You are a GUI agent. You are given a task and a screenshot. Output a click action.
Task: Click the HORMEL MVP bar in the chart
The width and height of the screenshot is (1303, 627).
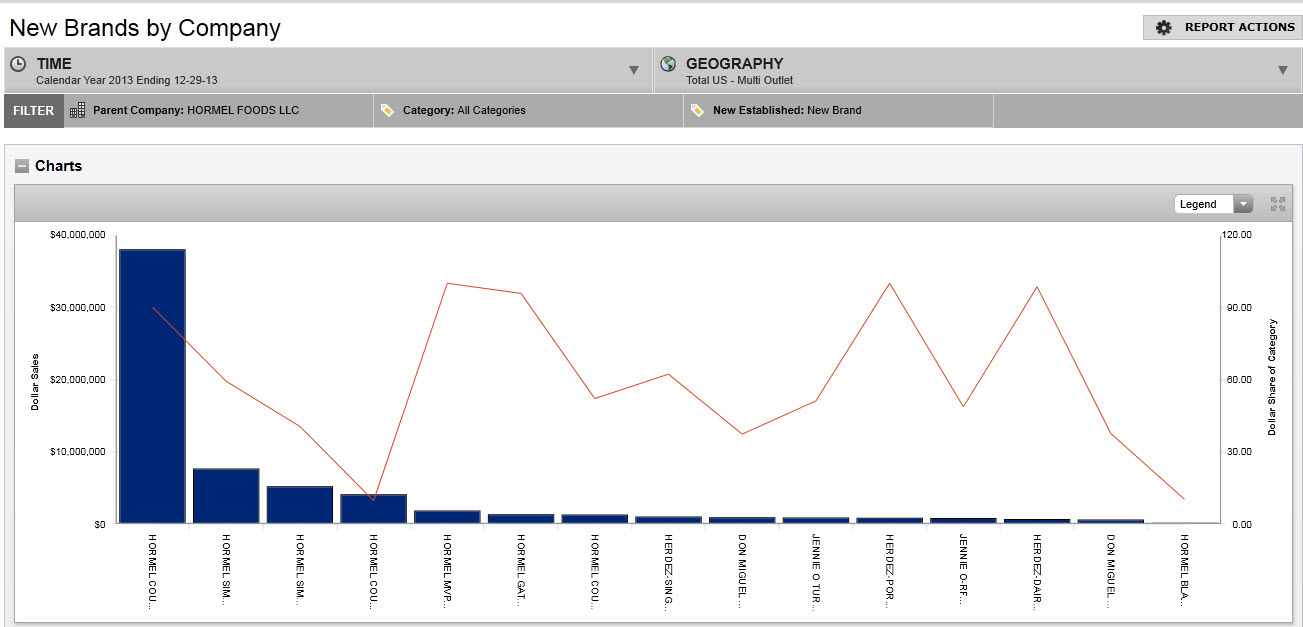(447, 517)
